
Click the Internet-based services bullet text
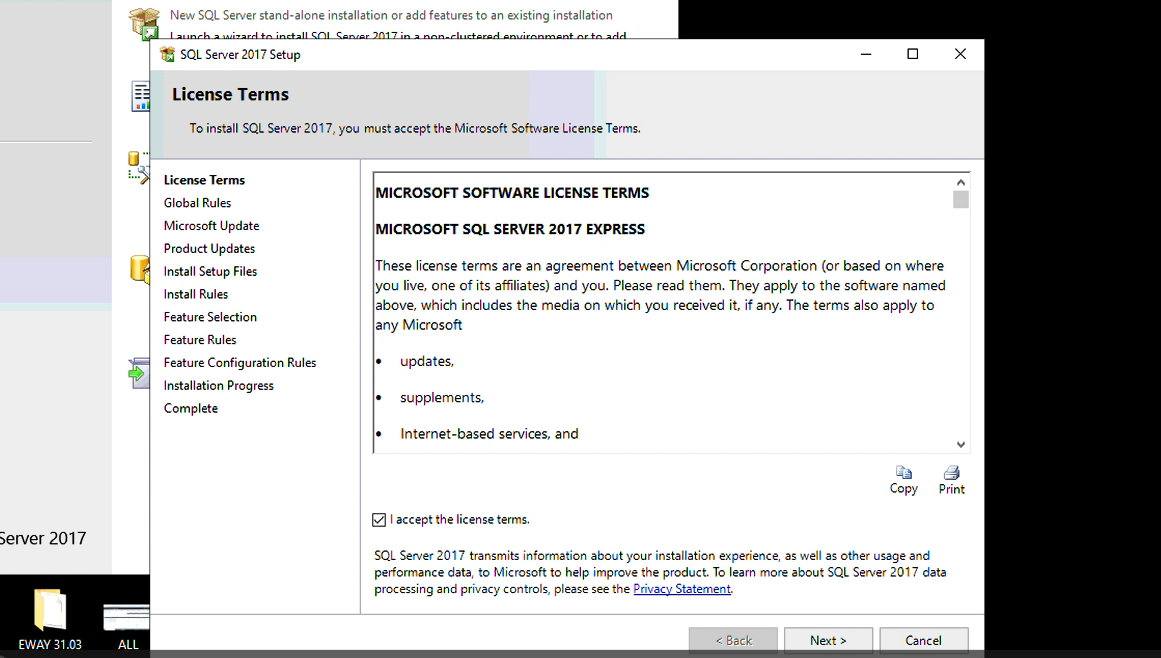[489, 434]
